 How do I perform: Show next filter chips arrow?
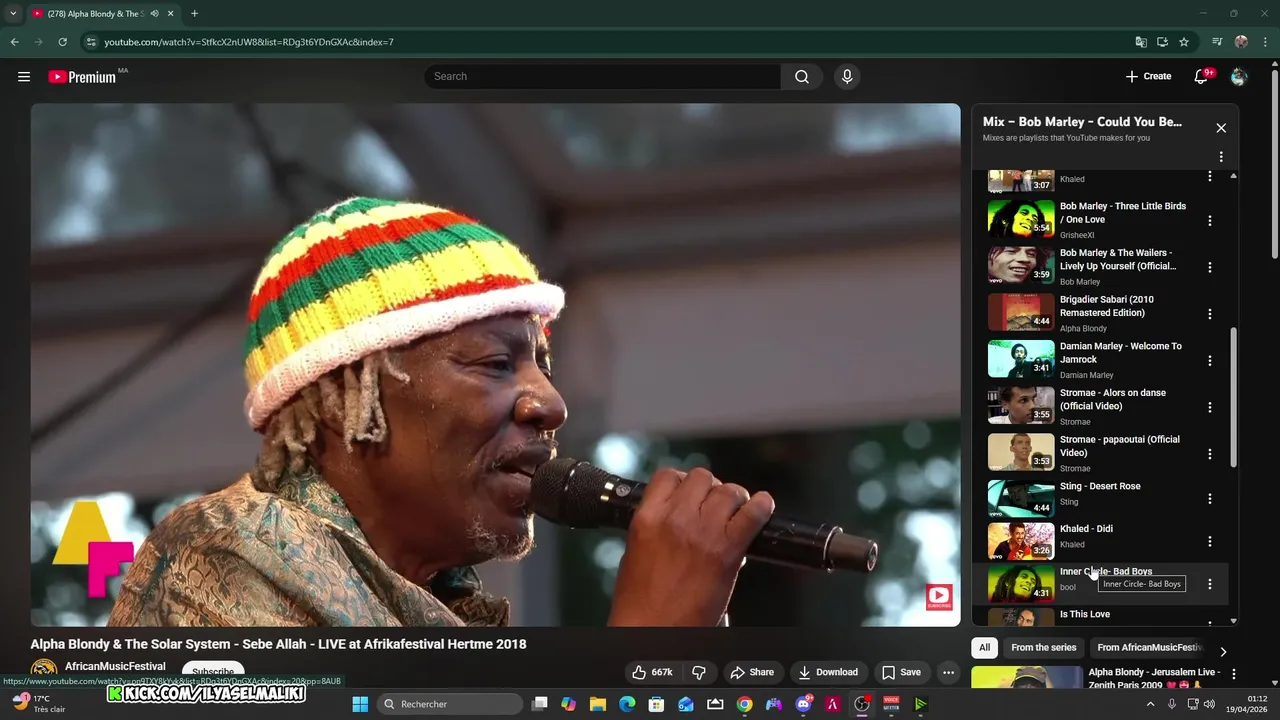[x=1222, y=651]
